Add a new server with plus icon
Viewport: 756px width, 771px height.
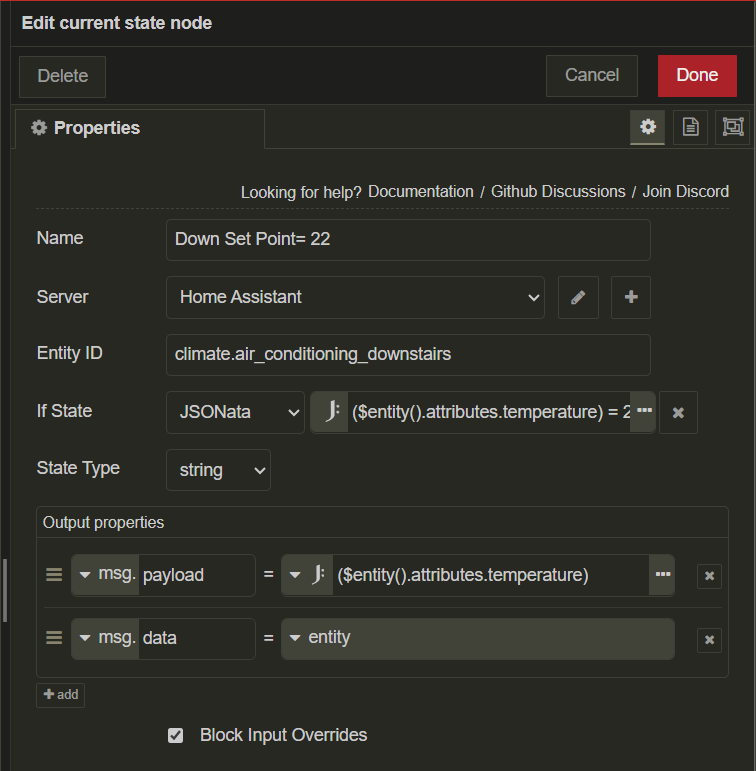click(x=630, y=297)
